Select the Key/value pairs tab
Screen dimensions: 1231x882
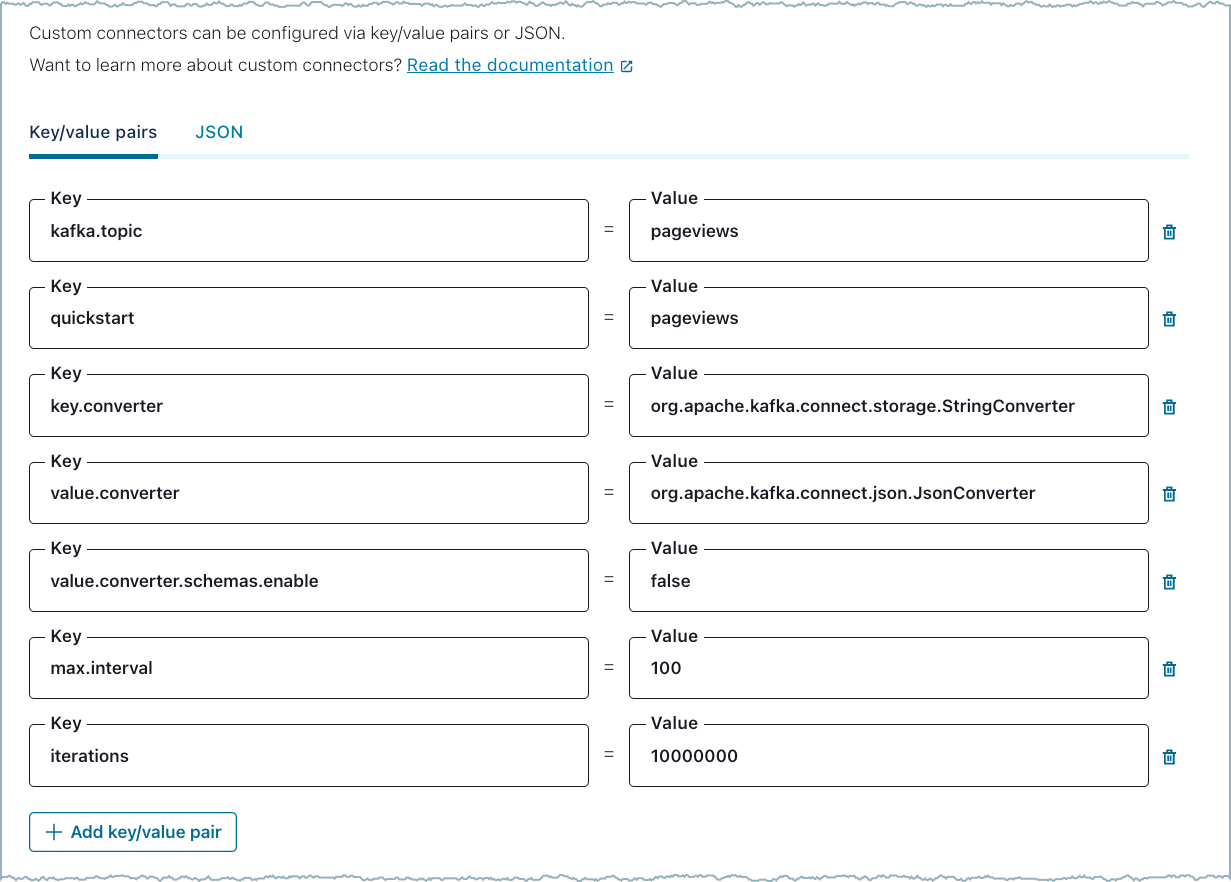tap(93, 132)
